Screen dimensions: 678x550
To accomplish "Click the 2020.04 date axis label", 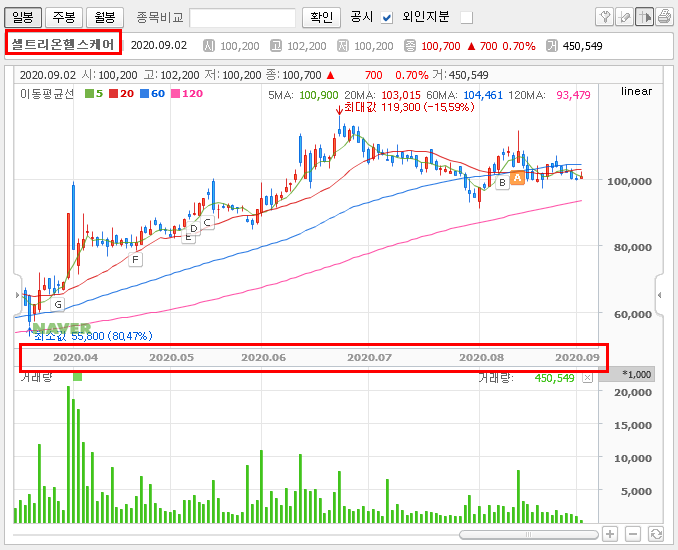I will (75, 358).
